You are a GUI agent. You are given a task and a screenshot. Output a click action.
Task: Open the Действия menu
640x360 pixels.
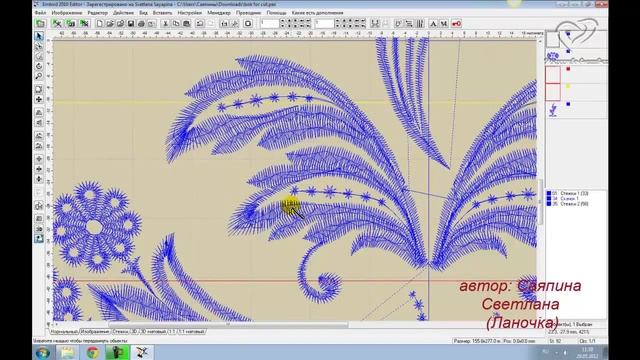(123, 13)
